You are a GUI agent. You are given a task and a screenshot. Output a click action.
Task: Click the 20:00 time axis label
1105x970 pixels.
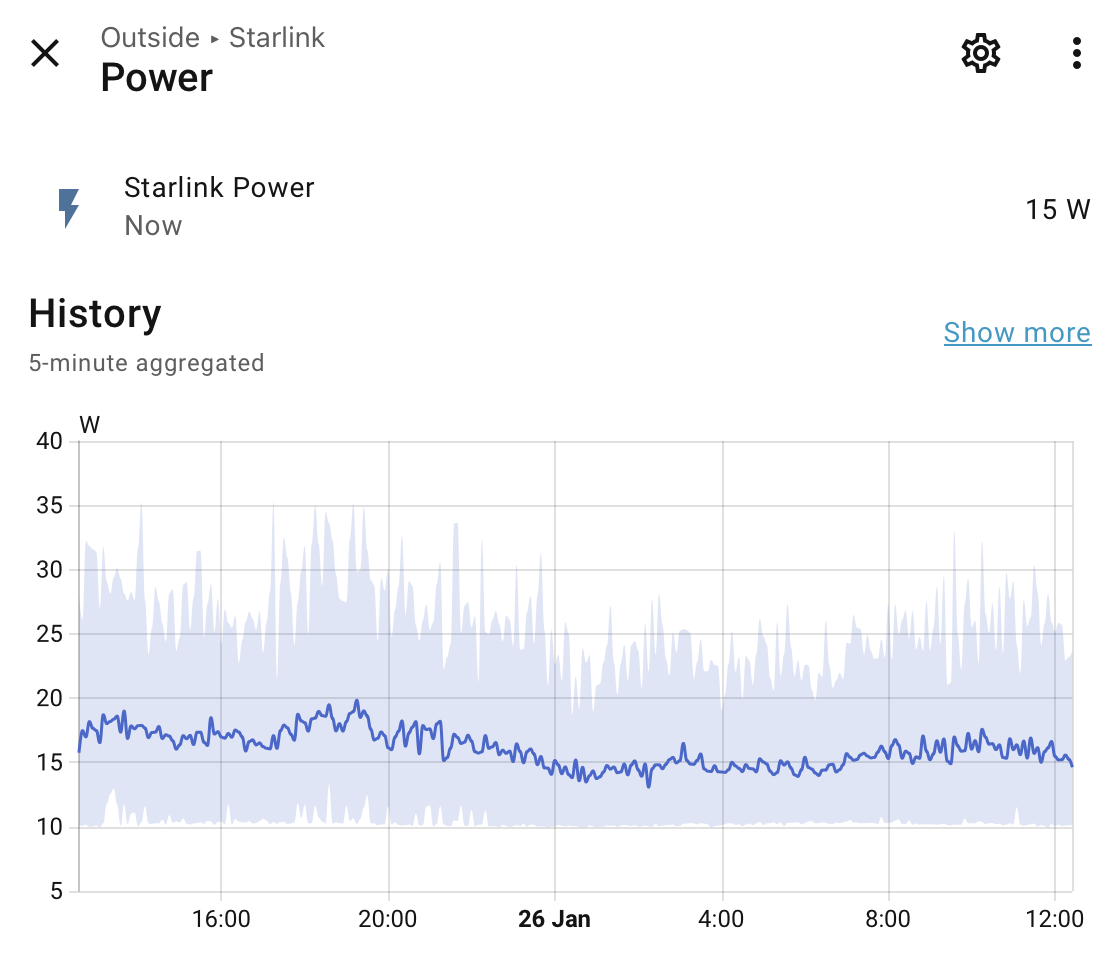pyautogui.click(x=388, y=919)
